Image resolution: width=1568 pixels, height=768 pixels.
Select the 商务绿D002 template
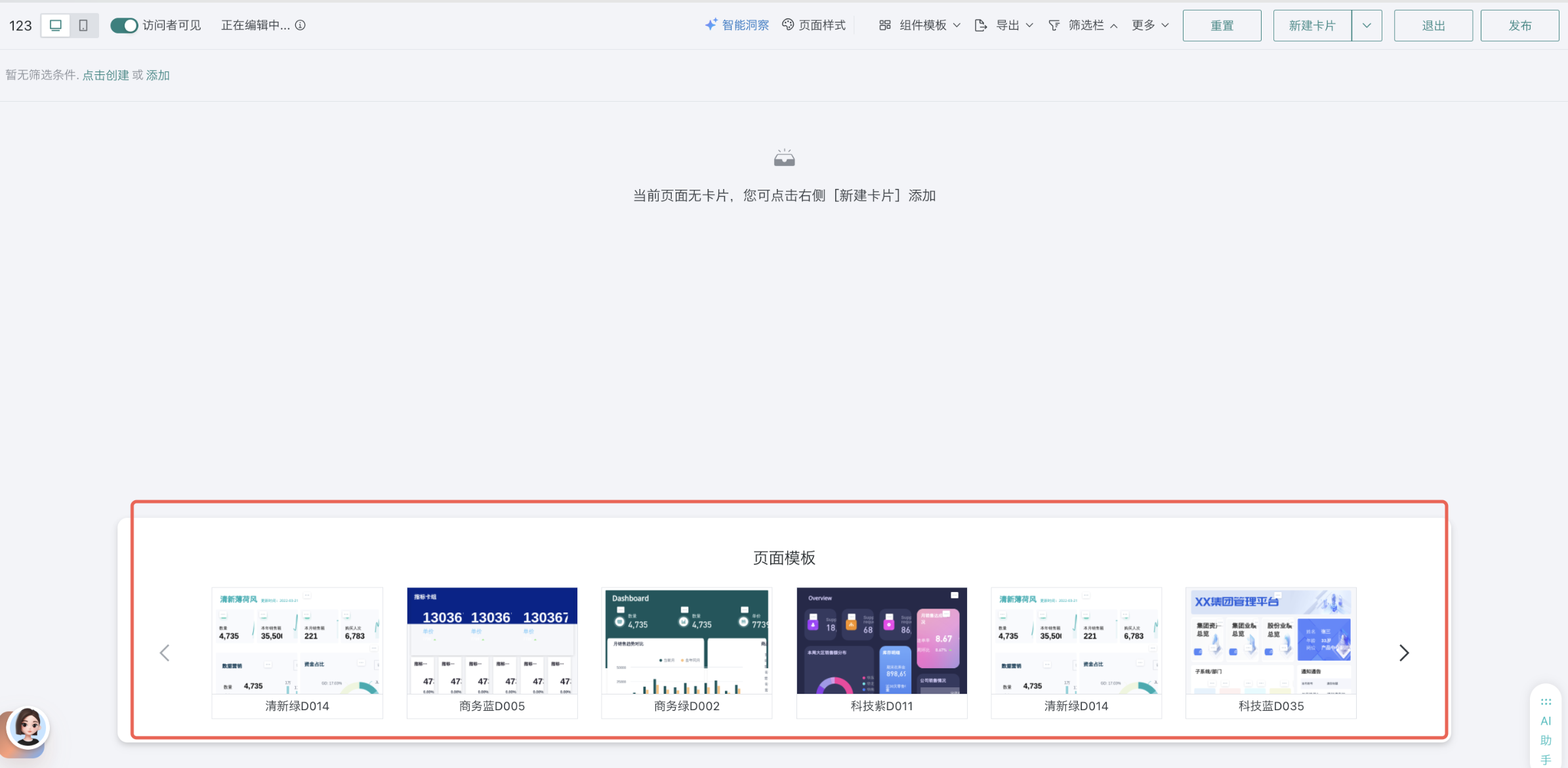[x=686, y=652]
